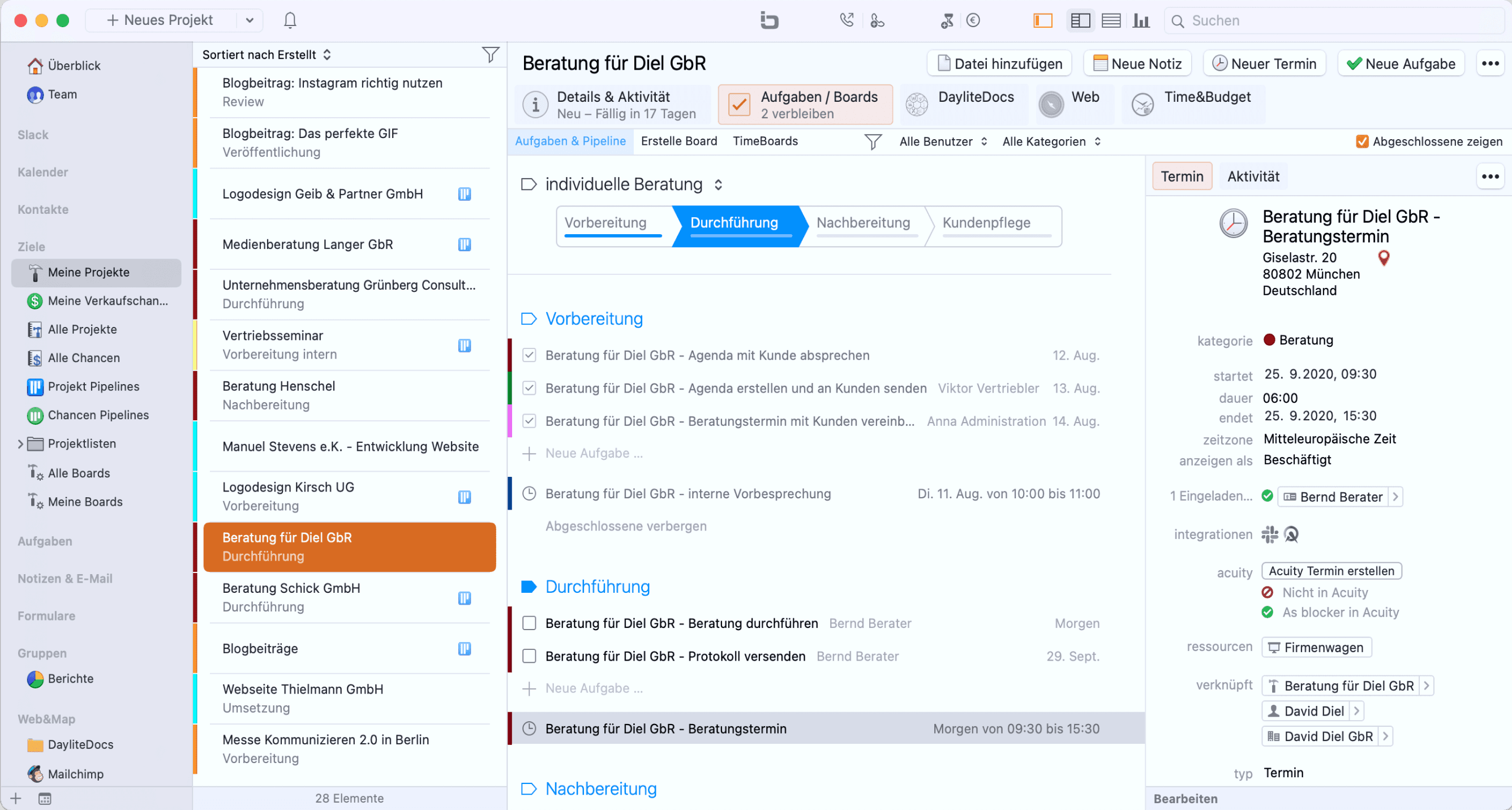
Task: Expand the Projektlisten folder
Action: (x=20, y=444)
